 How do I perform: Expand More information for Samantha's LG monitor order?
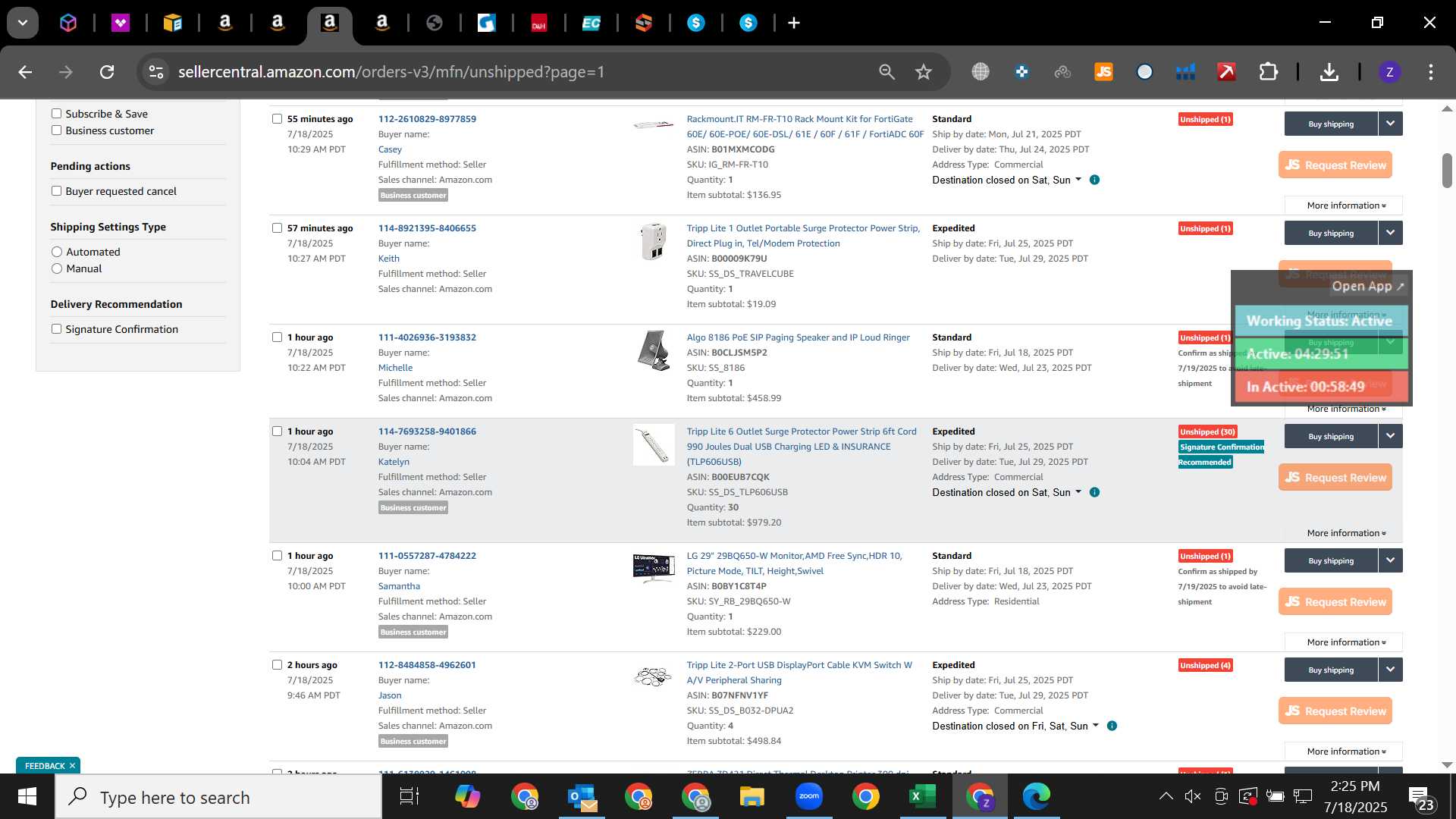[1344, 642]
